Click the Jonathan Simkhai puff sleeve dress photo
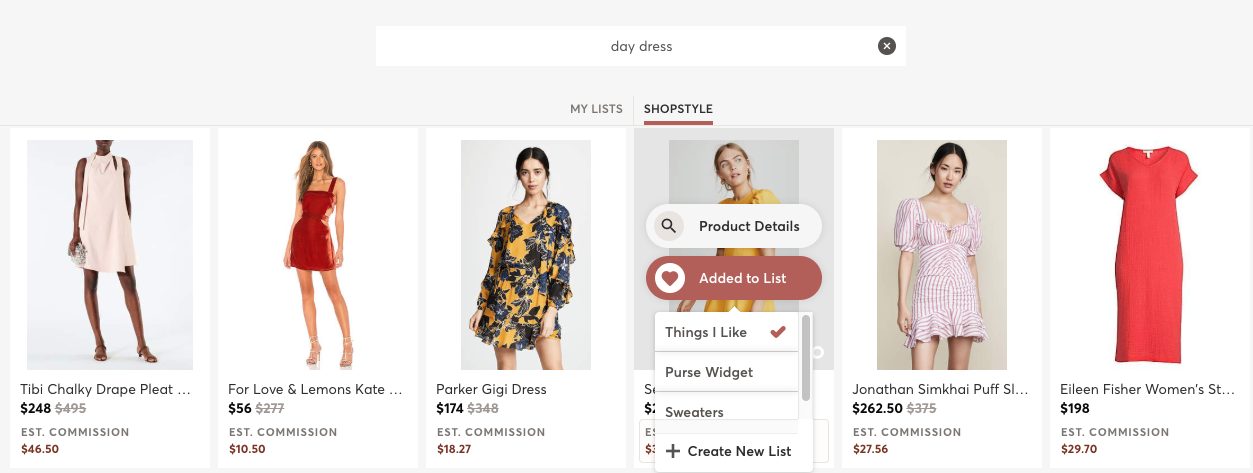 point(942,255)
